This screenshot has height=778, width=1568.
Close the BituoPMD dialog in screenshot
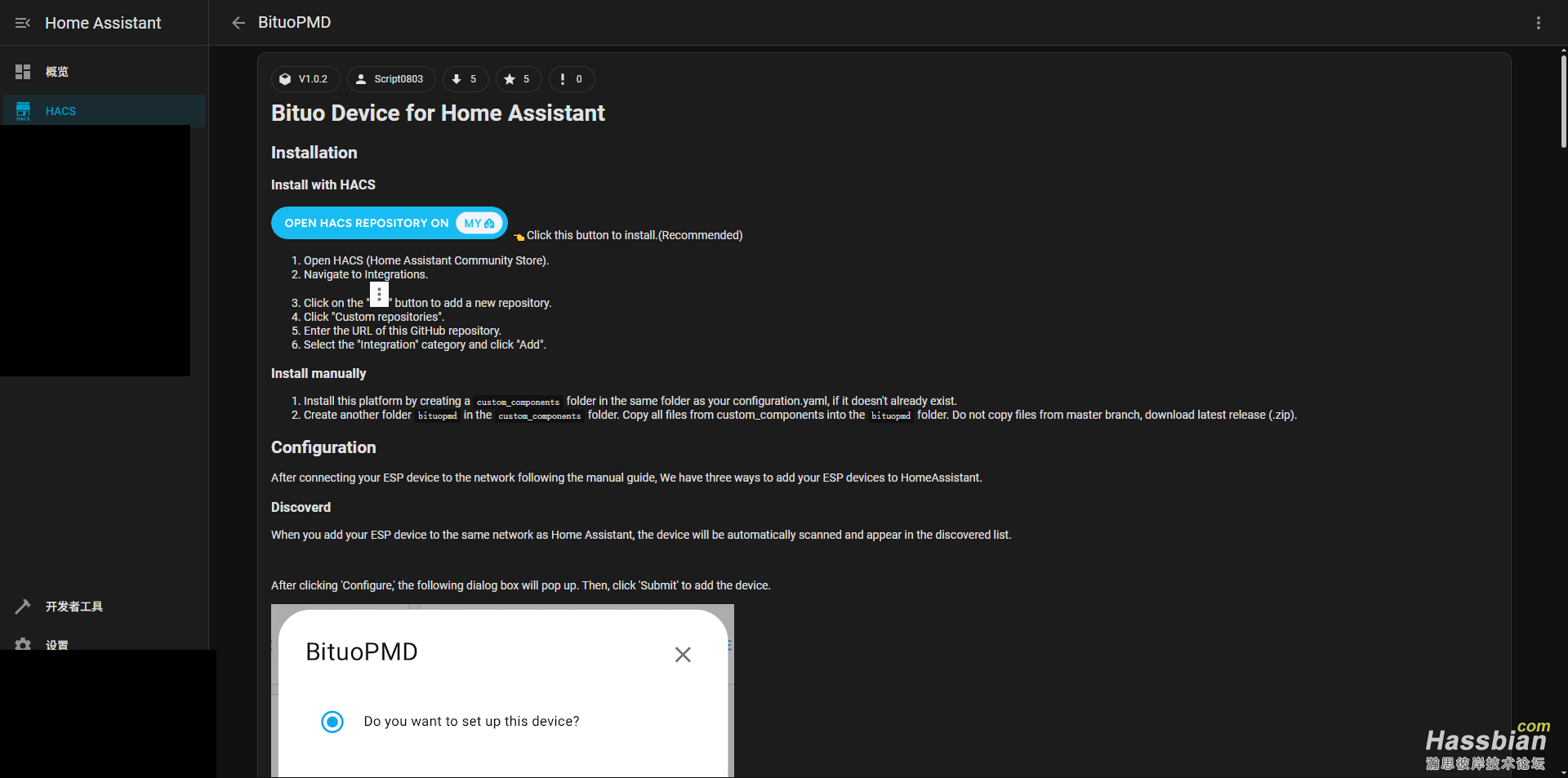coord(683,655)
